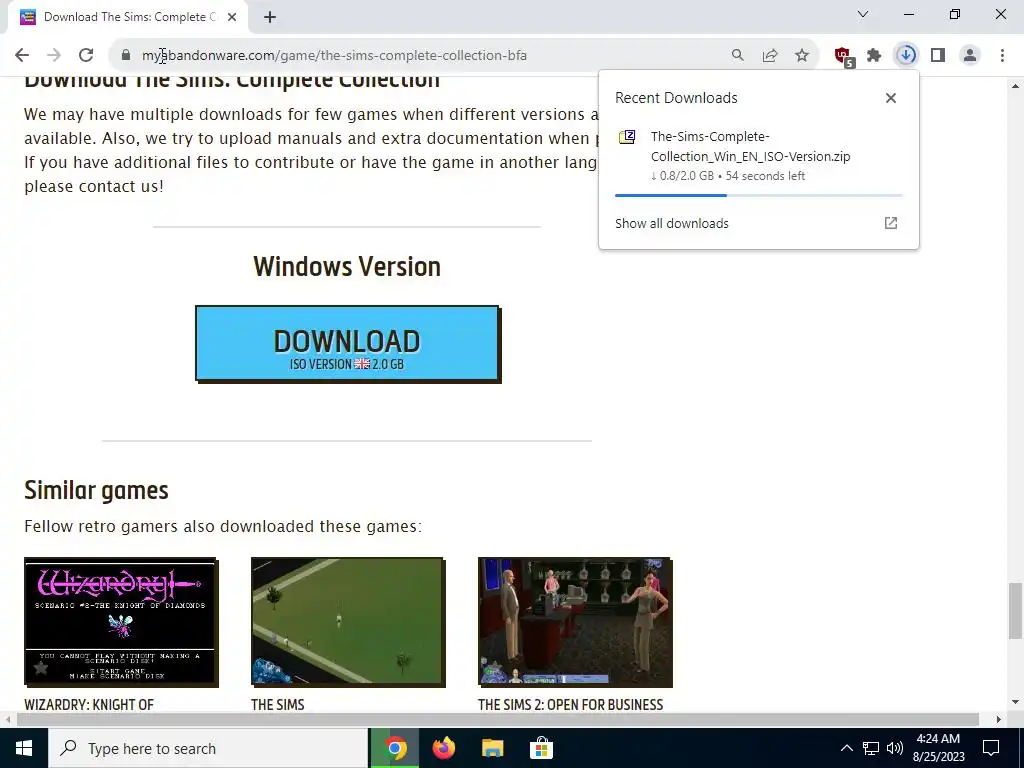Open the Chrome three-dot menu
1024x768 pixels.
tap(1002, 56)
